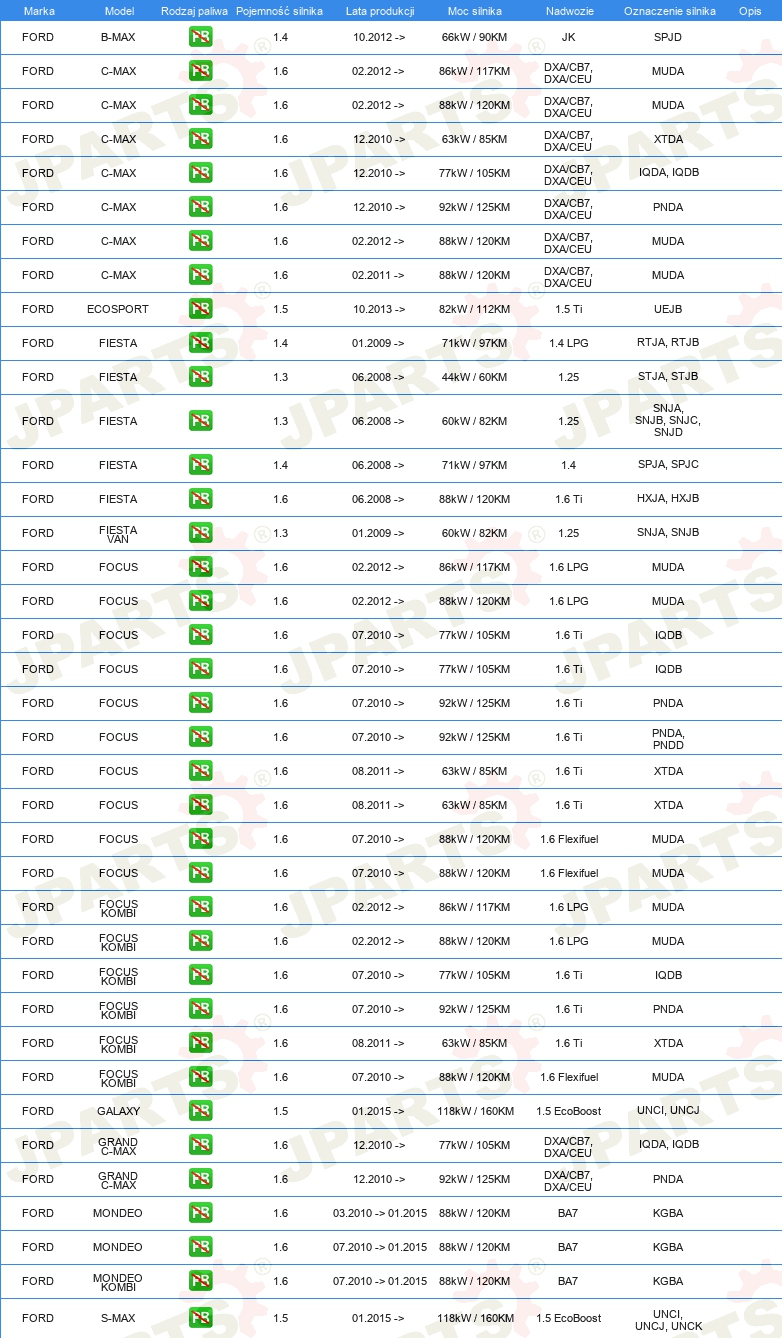Click the HXJA, HXJB engine code cell

tap(668, 499)
